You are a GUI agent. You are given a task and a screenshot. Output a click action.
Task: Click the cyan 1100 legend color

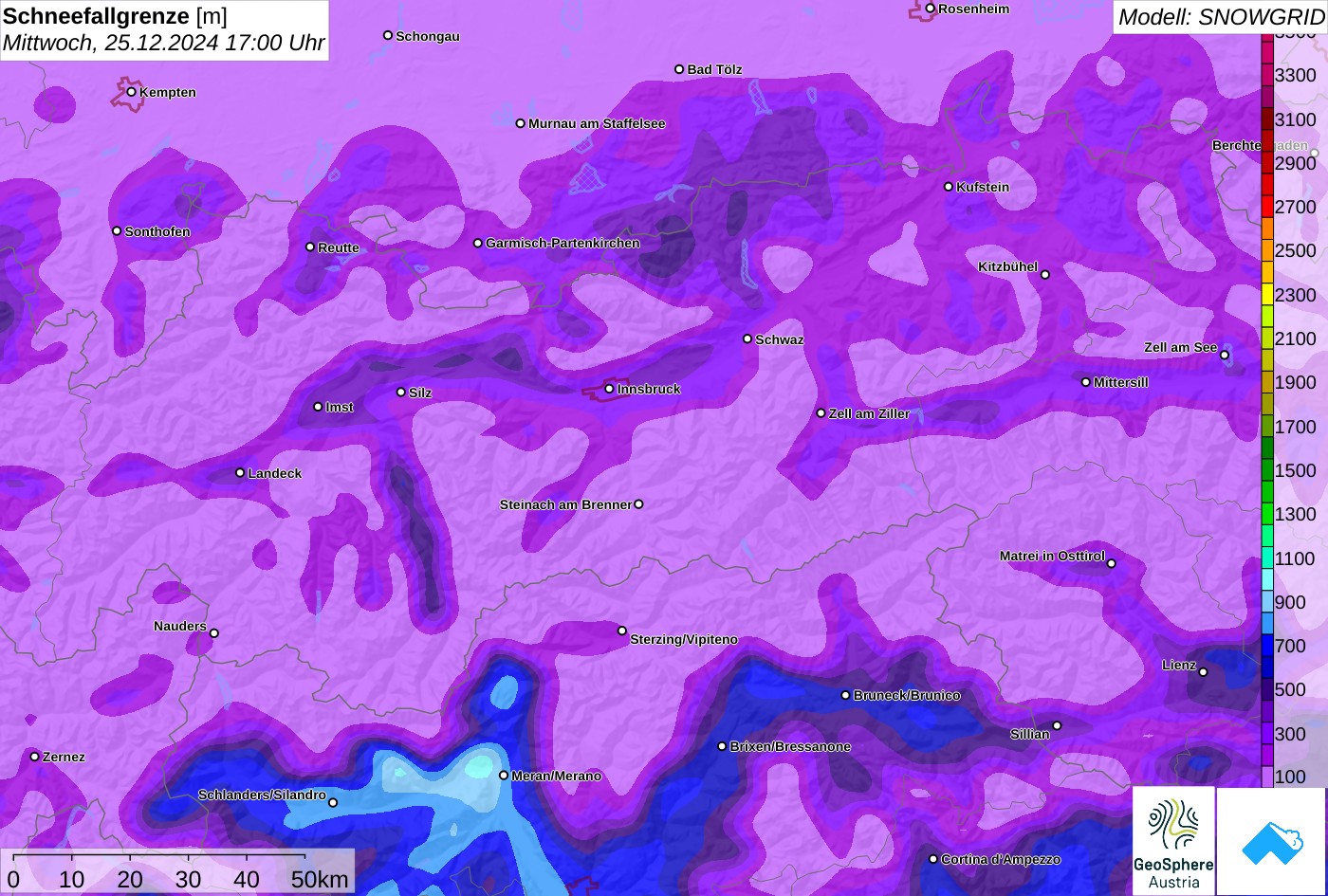tap(1266, 558)
